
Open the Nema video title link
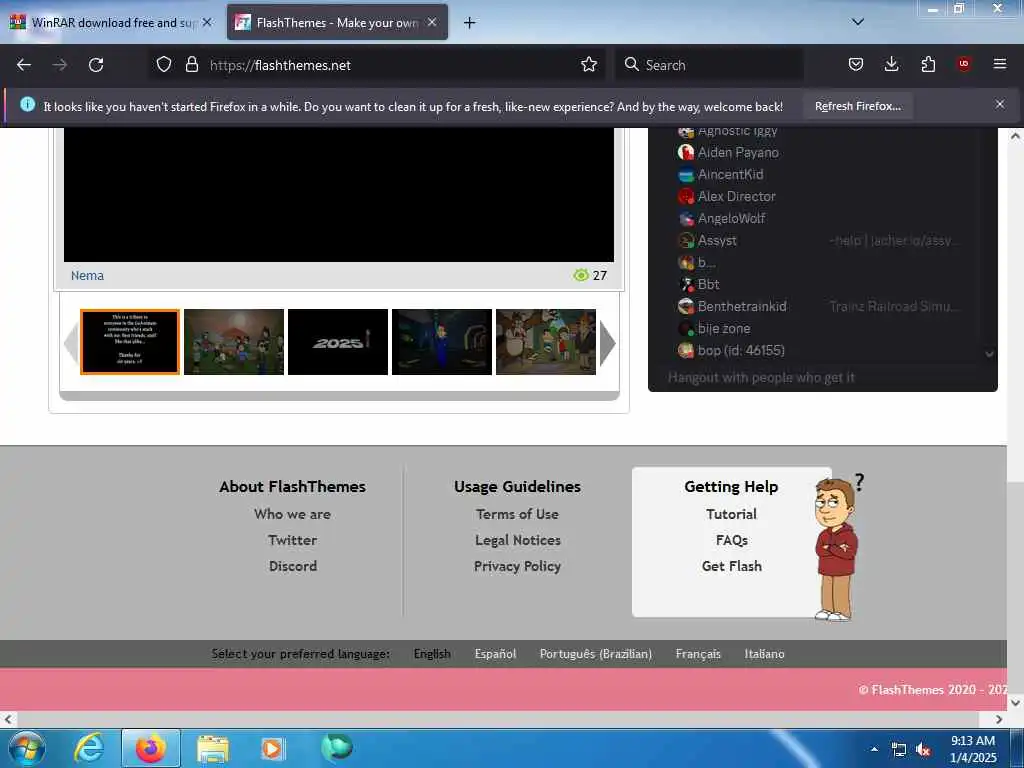(87, 276)
